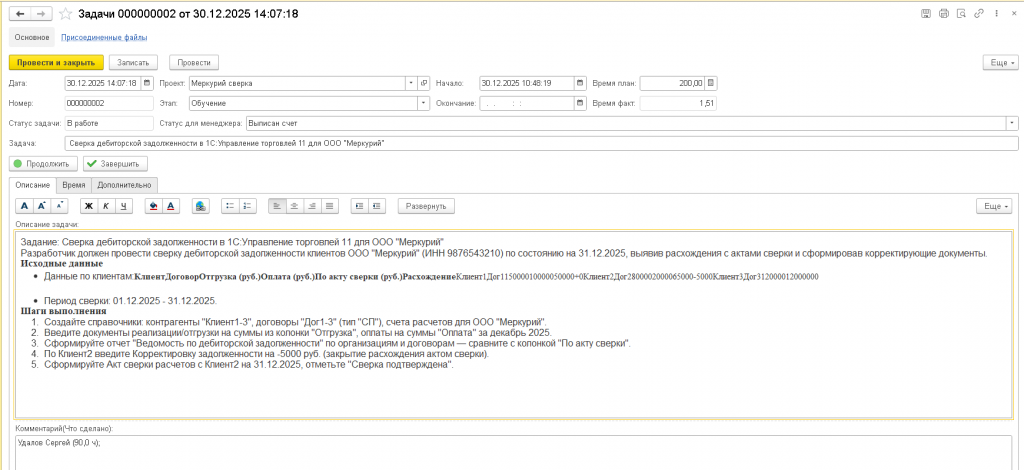Apply a bulleted list
The image size is (1024, 470).
[x=230, y=206]
